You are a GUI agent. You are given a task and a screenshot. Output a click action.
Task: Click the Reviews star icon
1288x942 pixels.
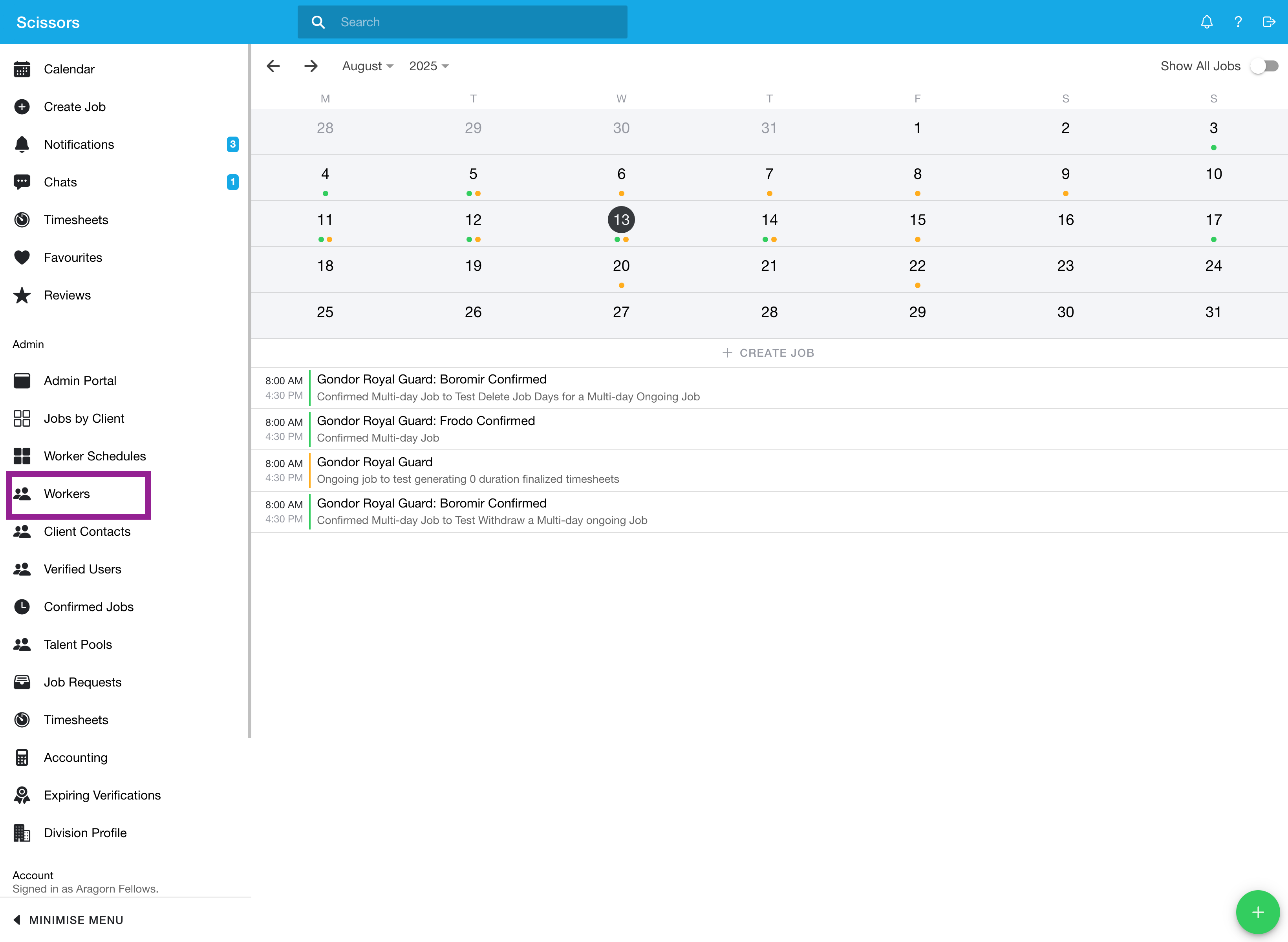click(22, 295)
